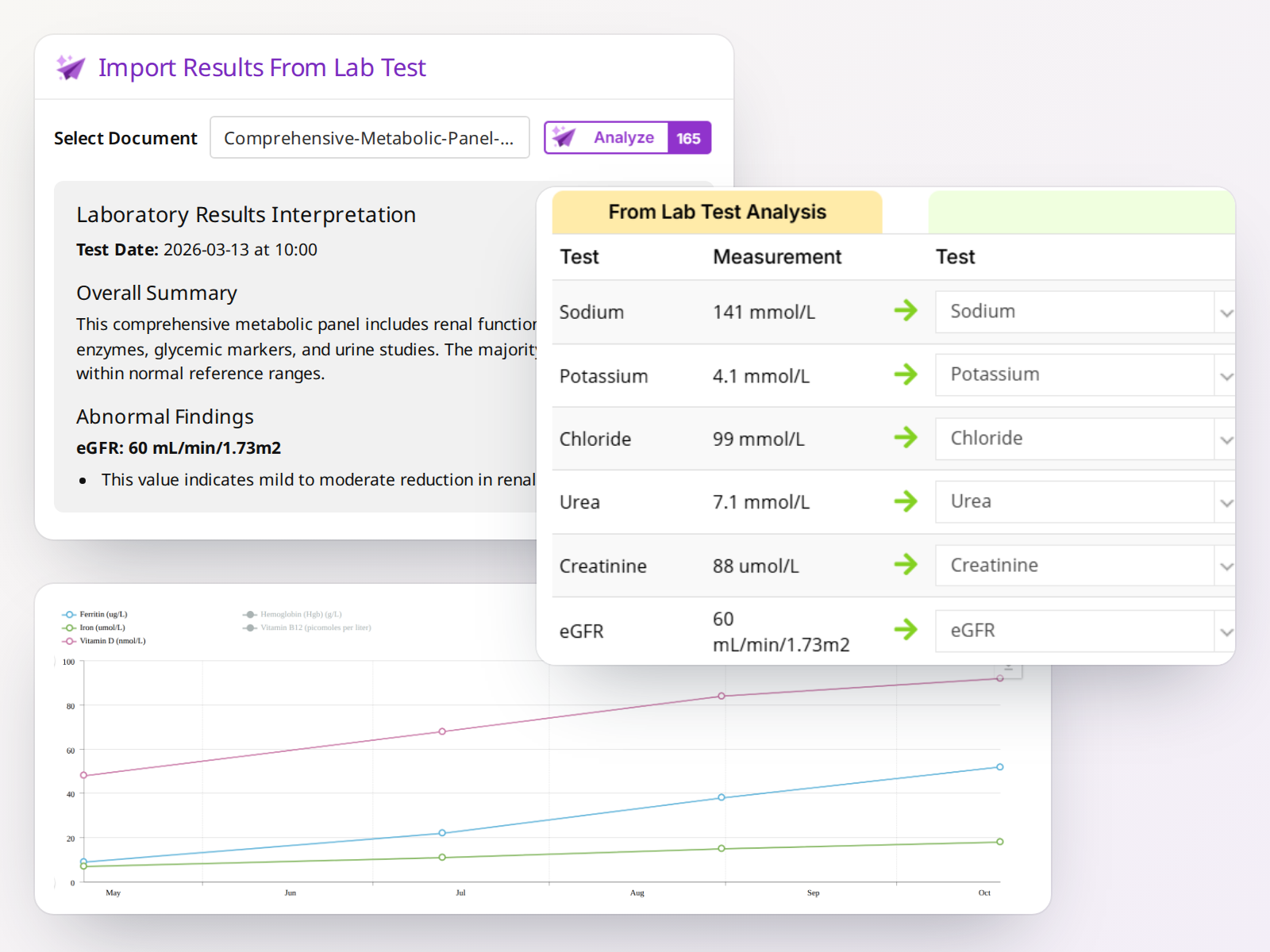This screenshot has width=1270, height=952.
Task: Click the Vitamin D data point near July
Action: (x=442, y=731)
